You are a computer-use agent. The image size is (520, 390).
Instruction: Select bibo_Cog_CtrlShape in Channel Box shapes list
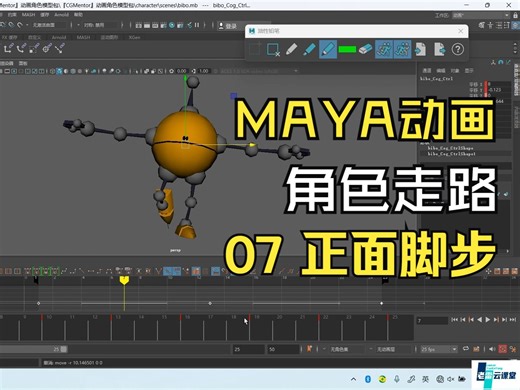tap(450, 148)
